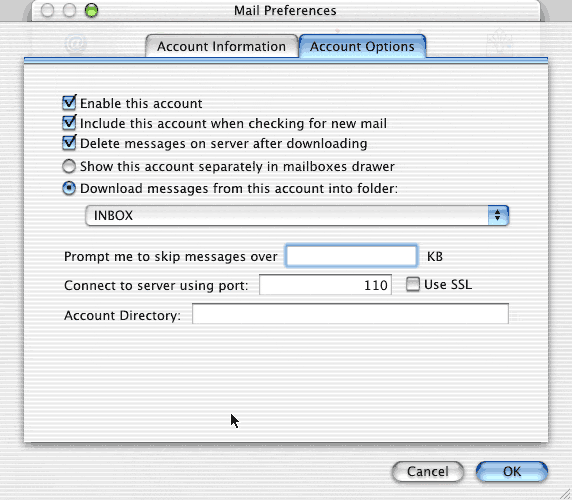Switch to the Account Information tab
572x500 pixels.
pyautogui.click(x=221, y=46)
